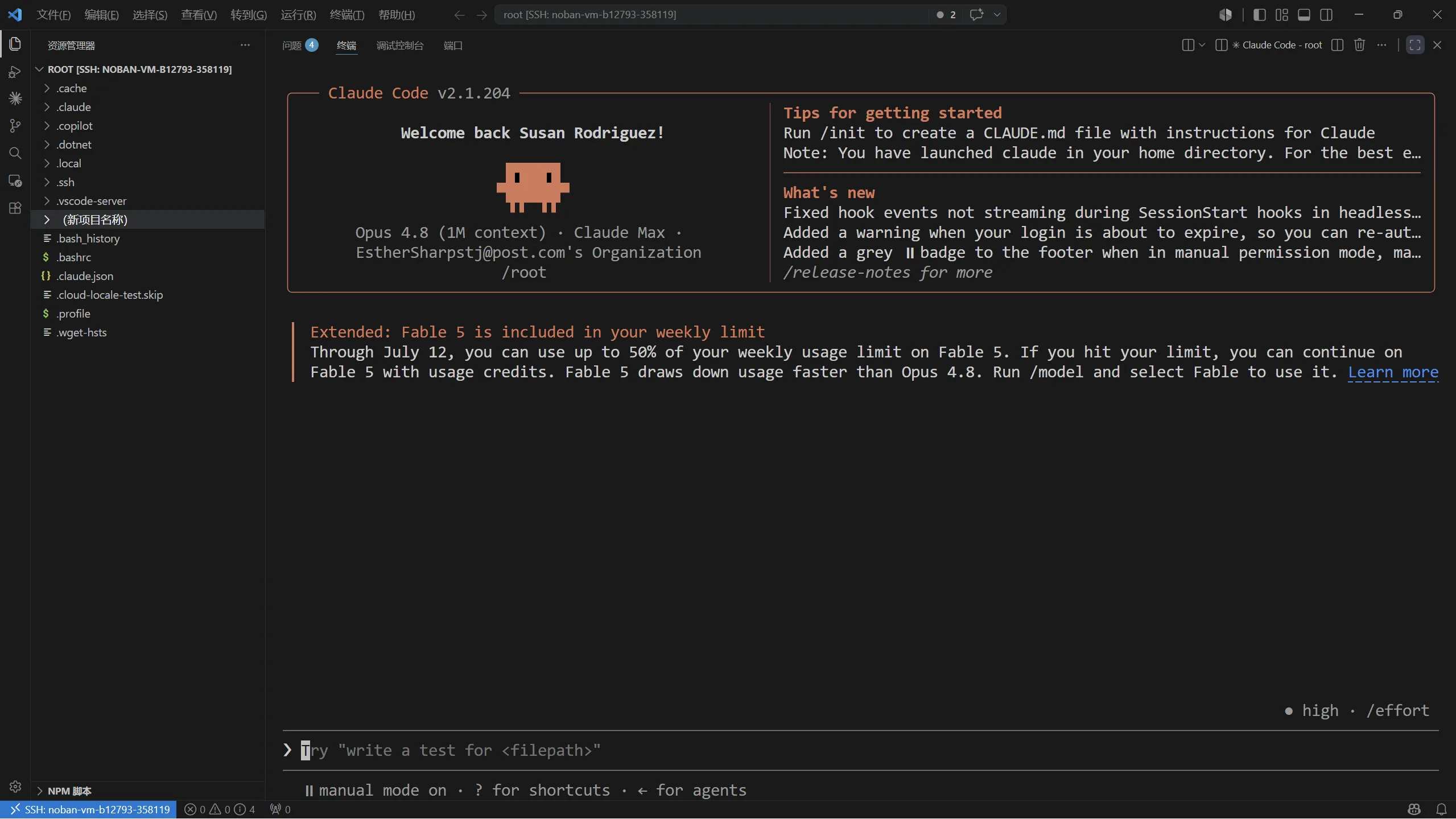The image size is (1456, 819).
Task: Open Run and Debug view
Action: point(15,72)
